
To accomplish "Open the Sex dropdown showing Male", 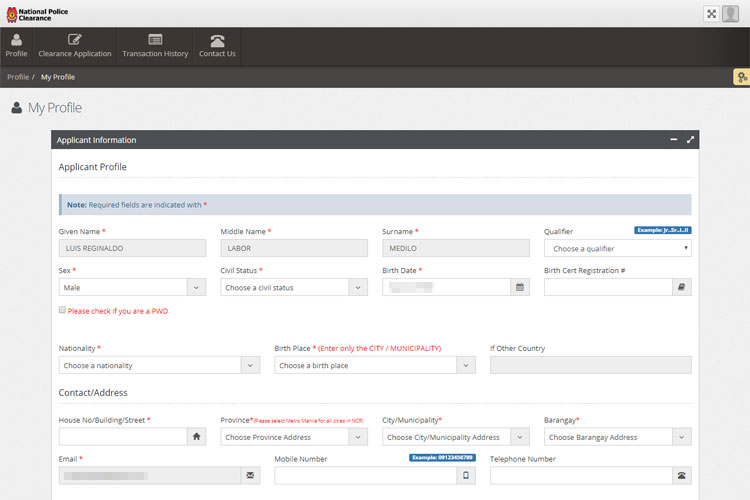I will [132, 287].
